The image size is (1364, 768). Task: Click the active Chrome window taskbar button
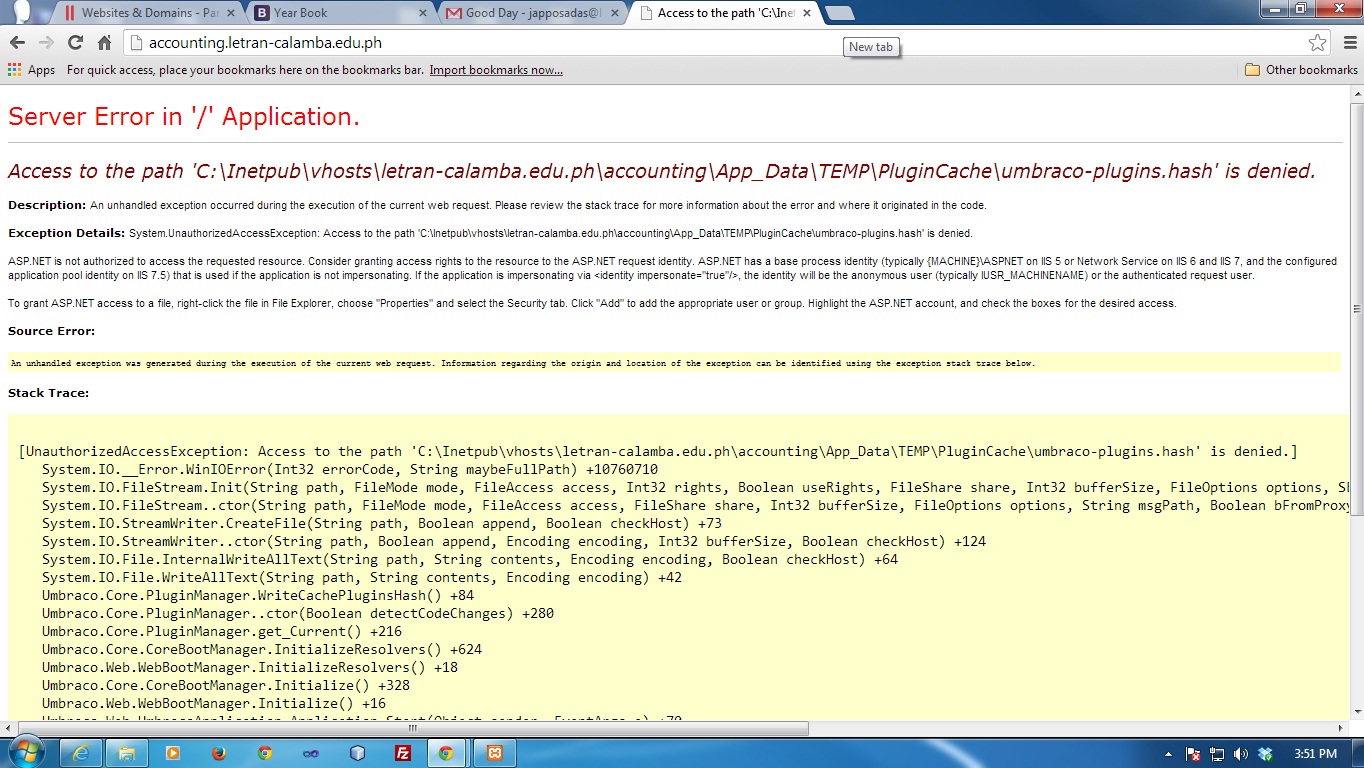coord(449,753)
